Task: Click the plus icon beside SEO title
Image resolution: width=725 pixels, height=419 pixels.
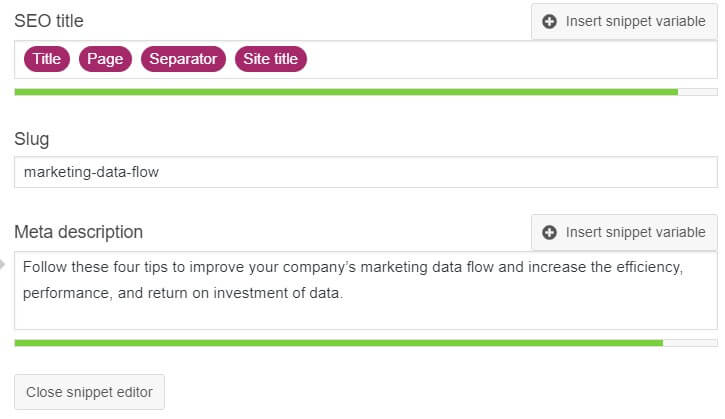Action: (x=549, y=21)
